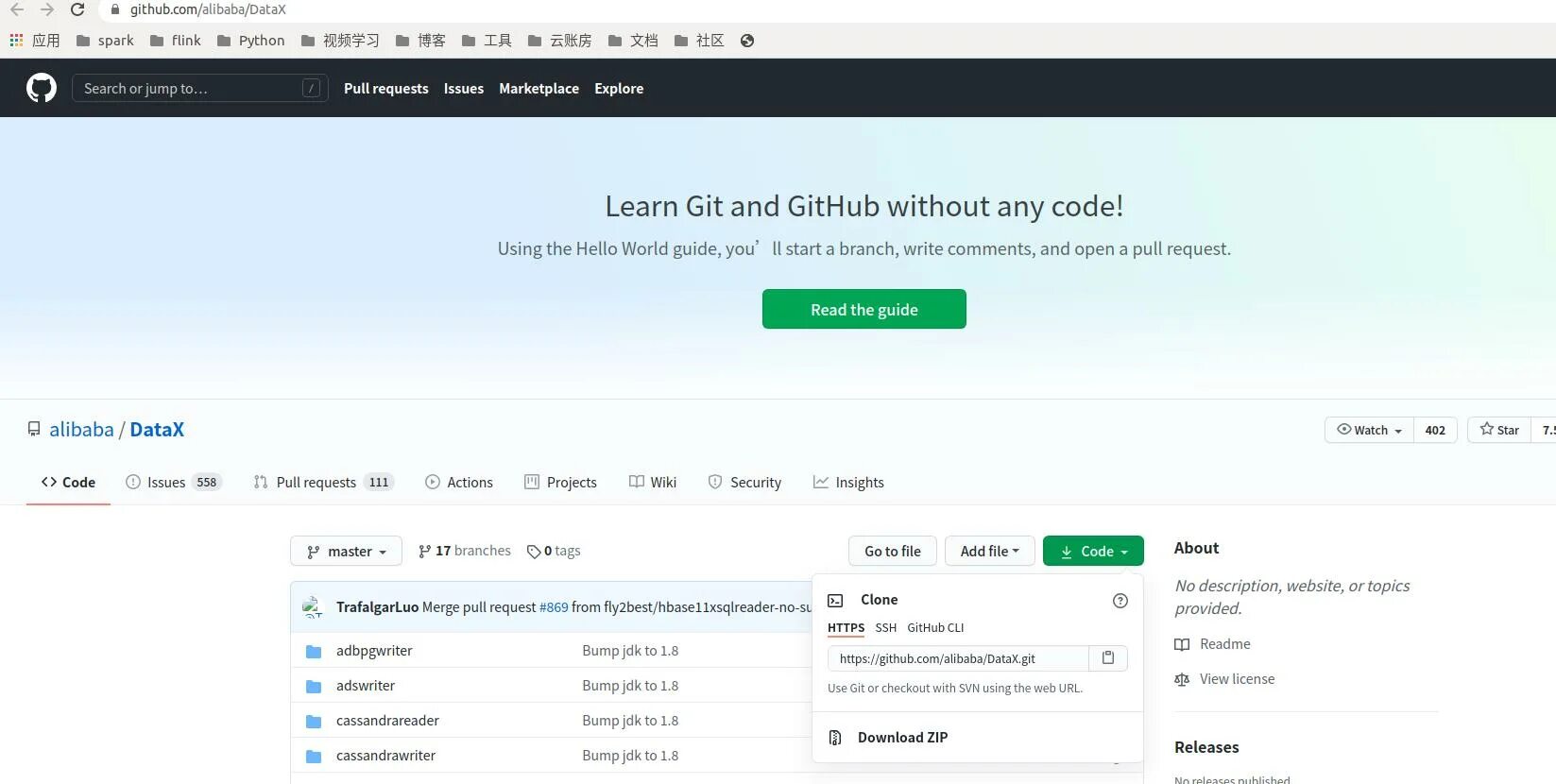The height and width of the screenshot is (784, 1556).
Task: Click the Go to file button
Action: pos(893,551)
